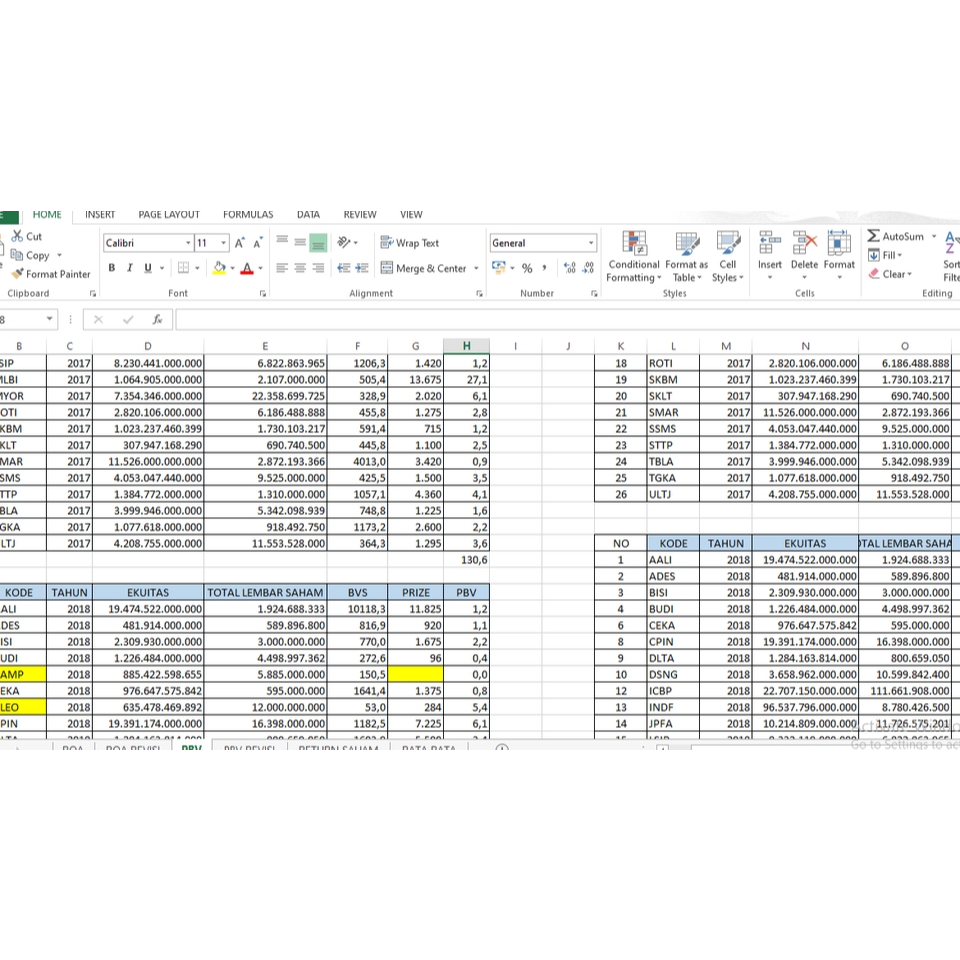Click the AutoSum sigma icon
This screenshot has width=960, height=960.
pos(874,236)
